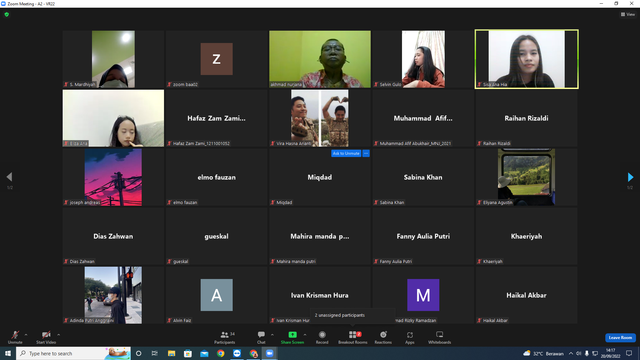
Task: Open Zoom Apps
Action: [x=410, y=337]
